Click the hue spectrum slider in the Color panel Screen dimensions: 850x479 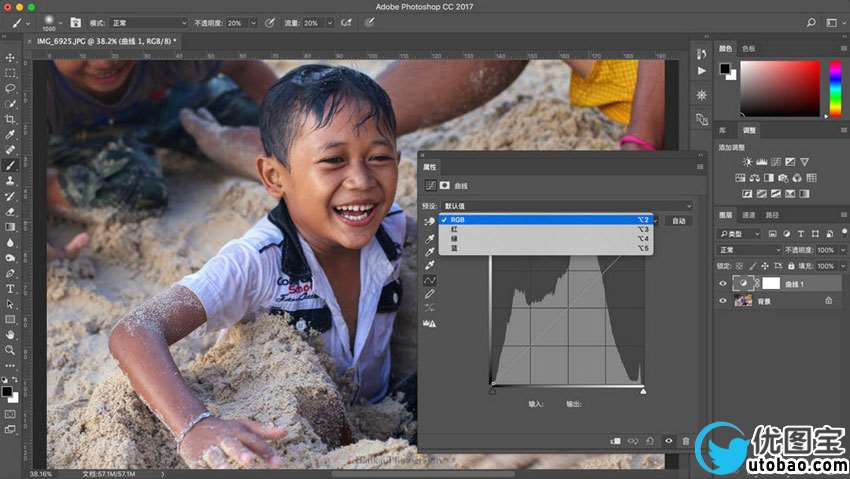tap(835, 88)
